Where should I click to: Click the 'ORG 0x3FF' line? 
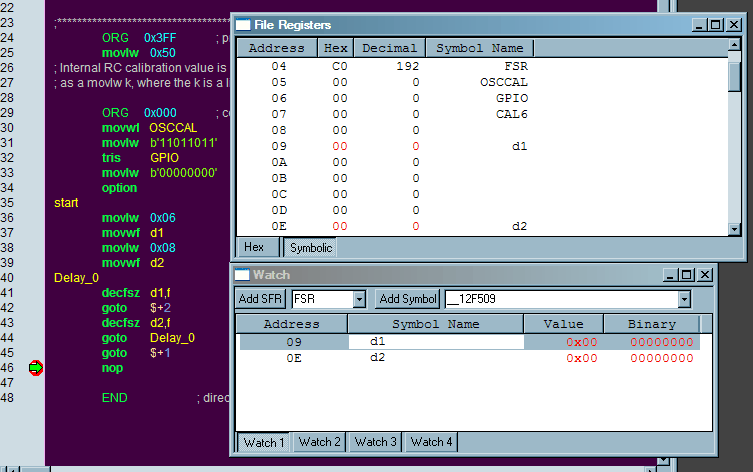click(x=139, y=37)
